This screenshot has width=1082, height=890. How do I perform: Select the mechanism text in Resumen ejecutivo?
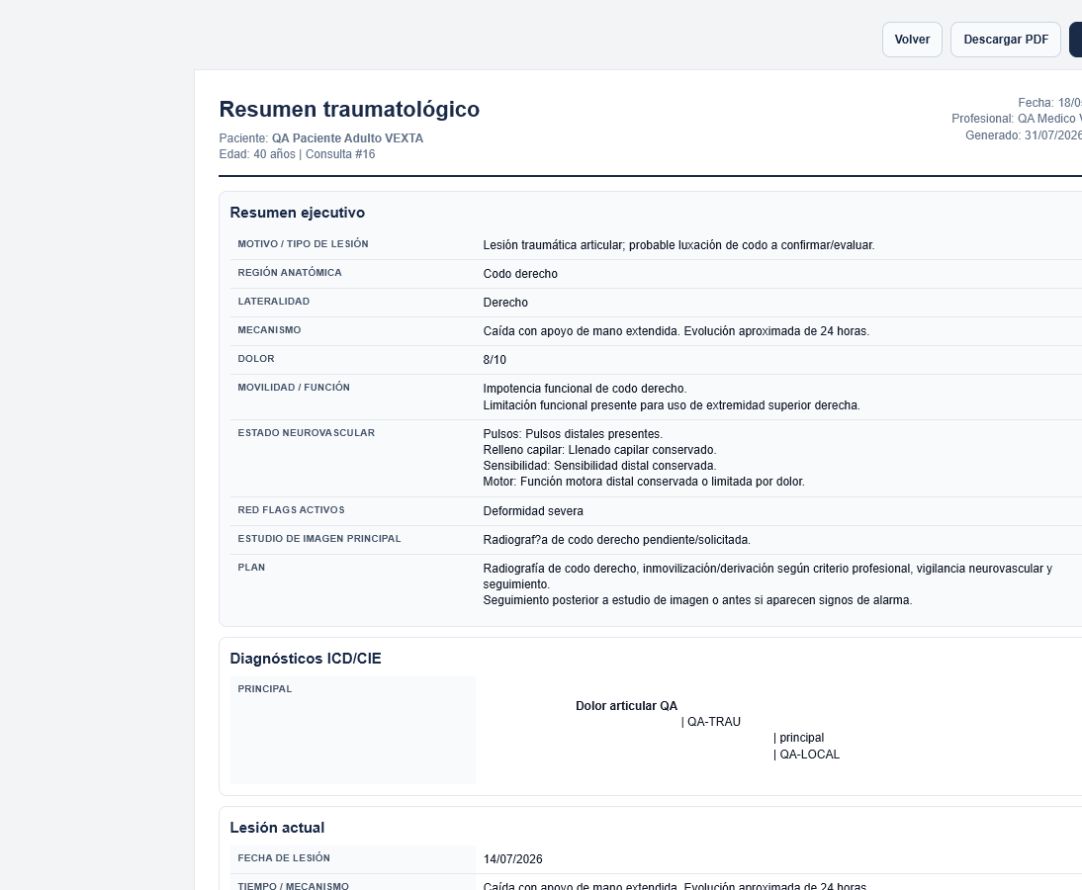tap(676, 331)
